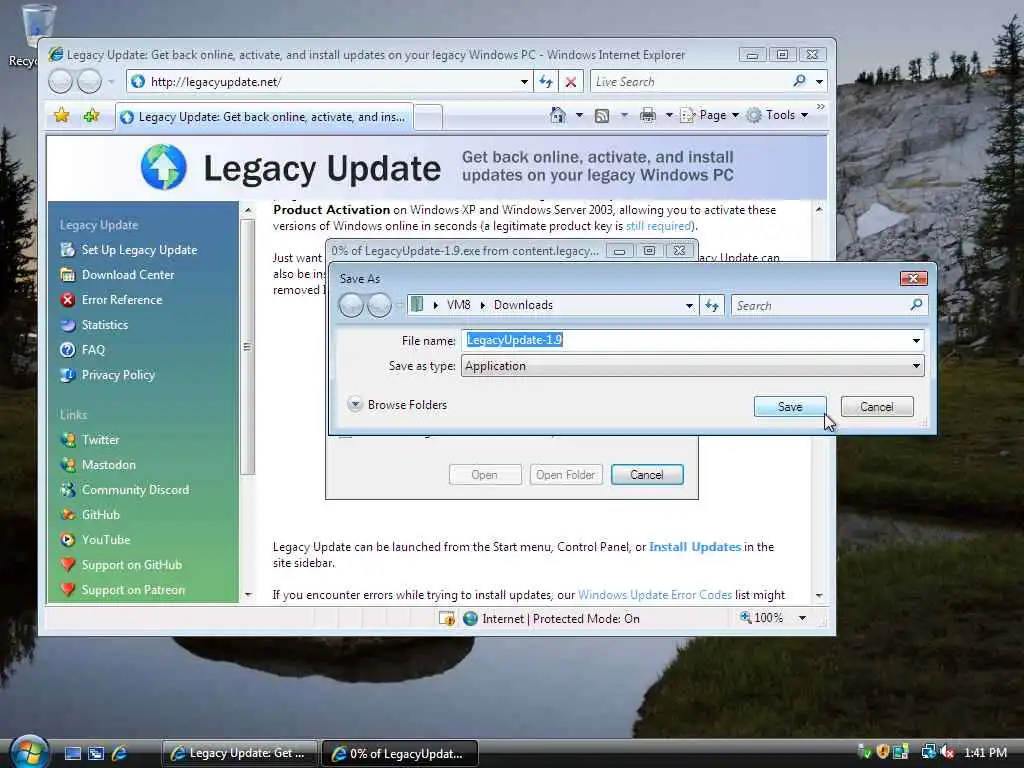The height and width of the screenshot is (768, 1024).
Task: Click the GitHub sidebar icon
Action: (x=67, y=515)
